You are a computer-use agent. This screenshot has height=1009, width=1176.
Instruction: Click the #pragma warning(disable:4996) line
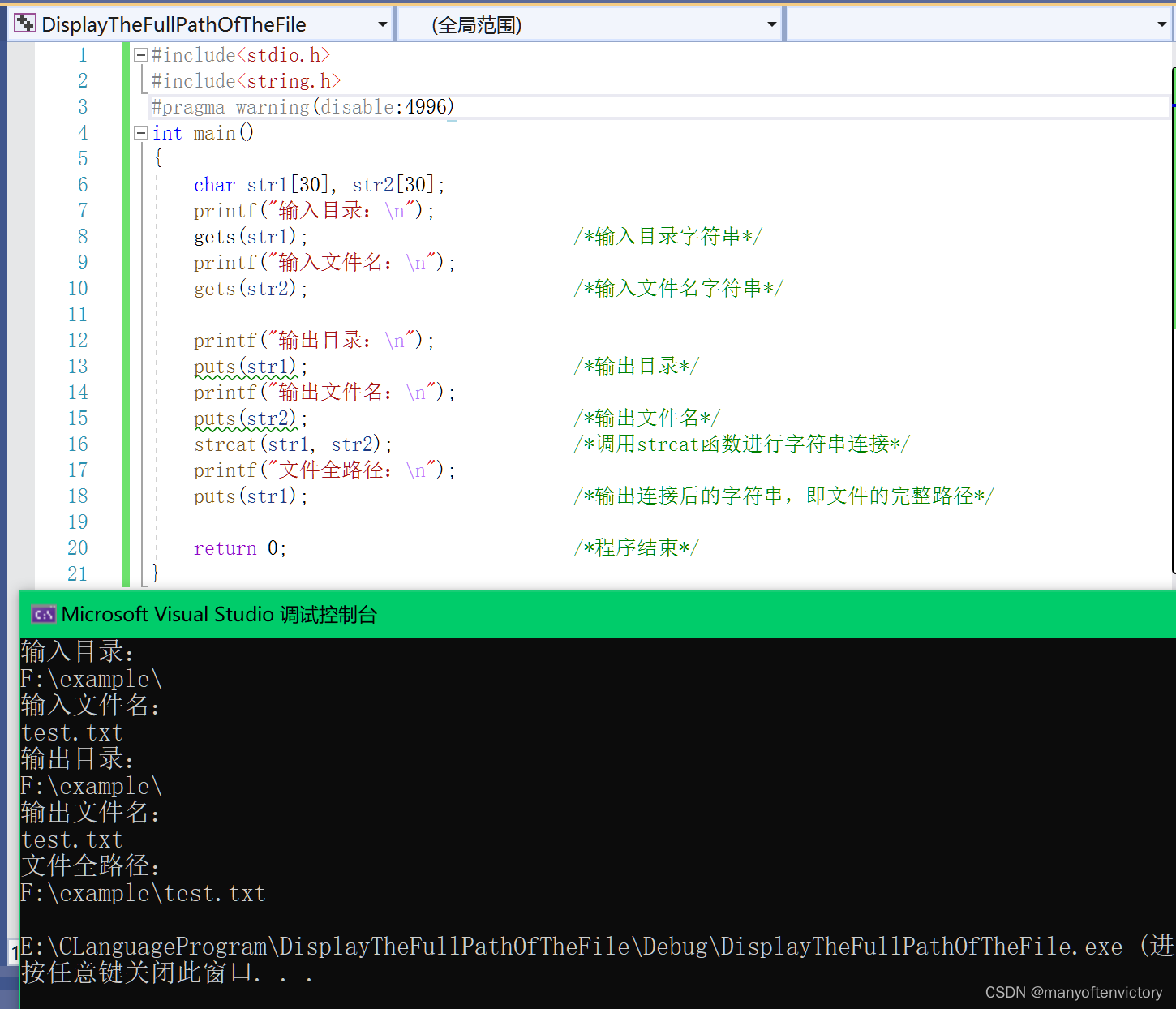tap(303, 107)
